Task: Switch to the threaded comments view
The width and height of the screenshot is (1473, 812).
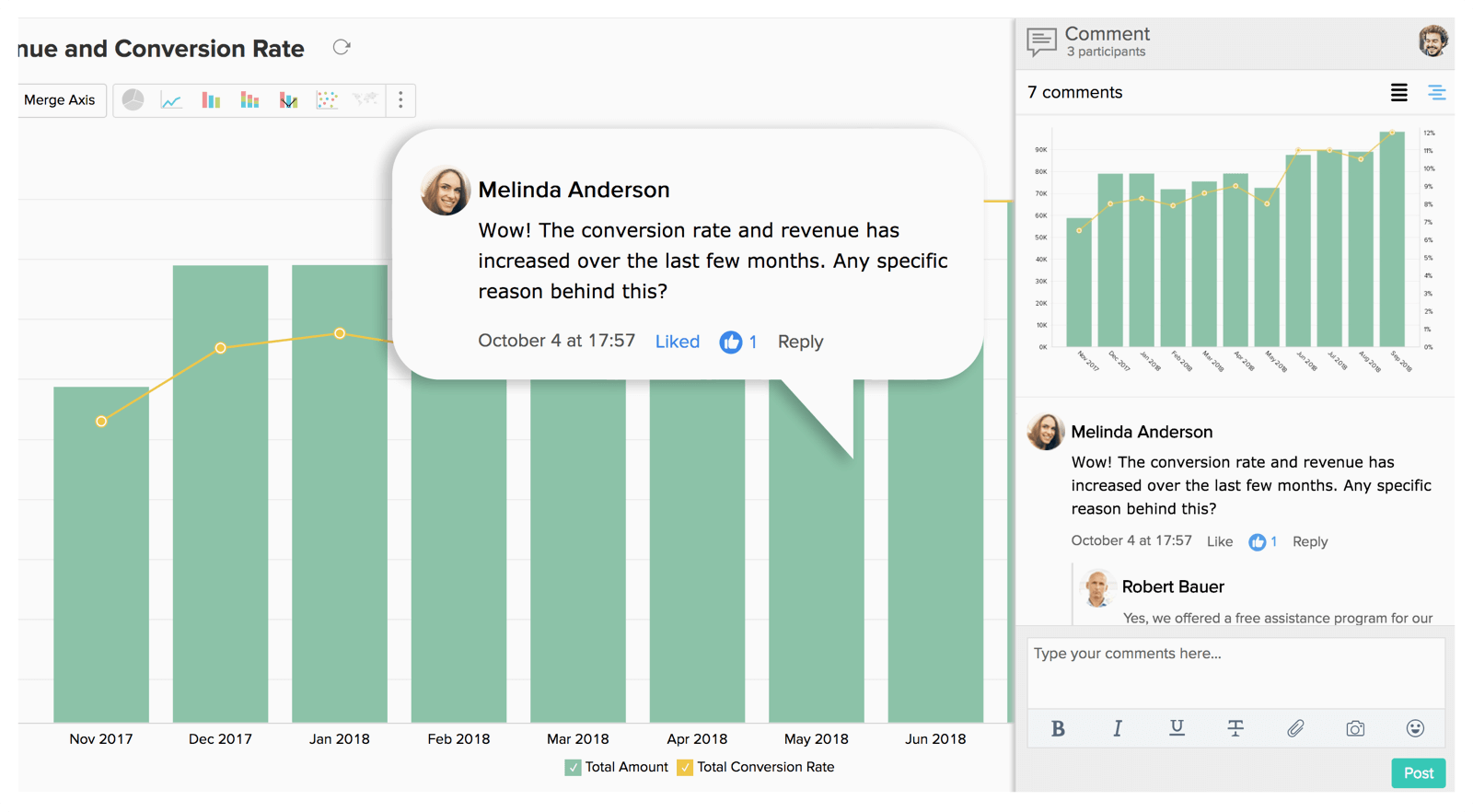Action: tap(1436, 92)
